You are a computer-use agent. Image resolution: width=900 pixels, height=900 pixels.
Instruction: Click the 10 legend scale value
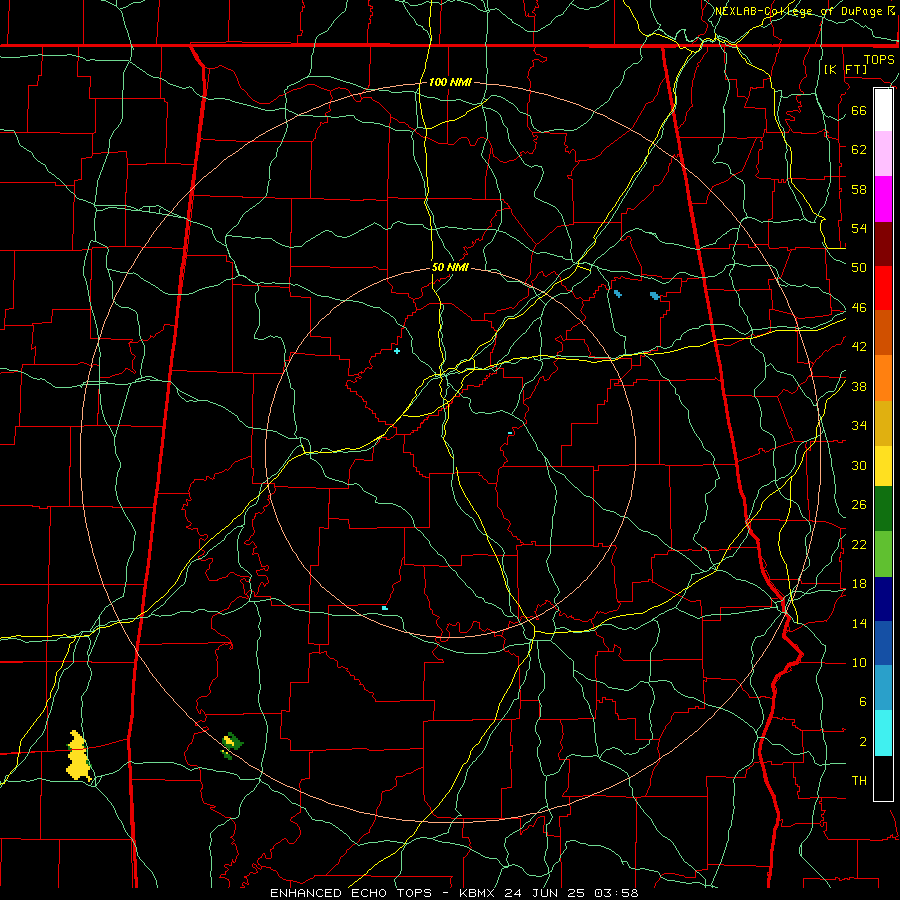point(859,663)
